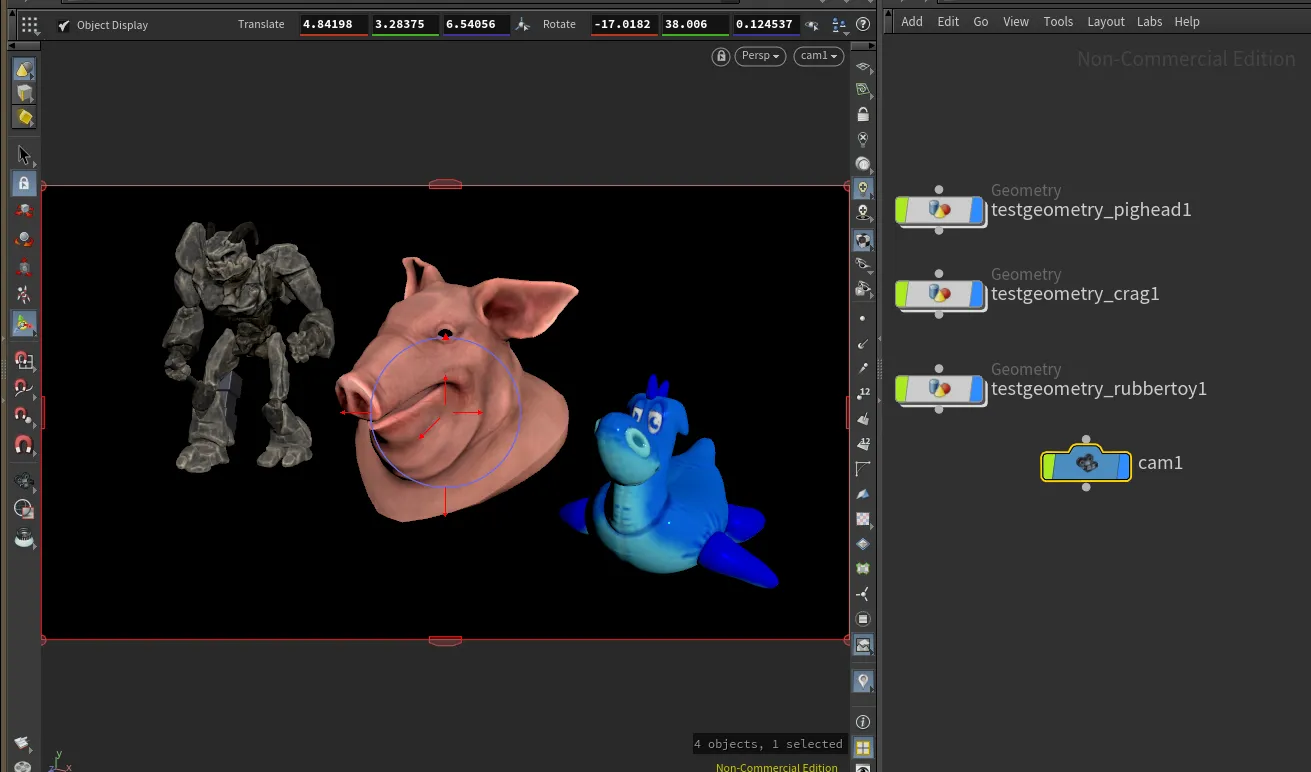This screenshot has height=772, width=1311.
Task: Open the Edit menu in network editor
Action: tap(948, 21)
